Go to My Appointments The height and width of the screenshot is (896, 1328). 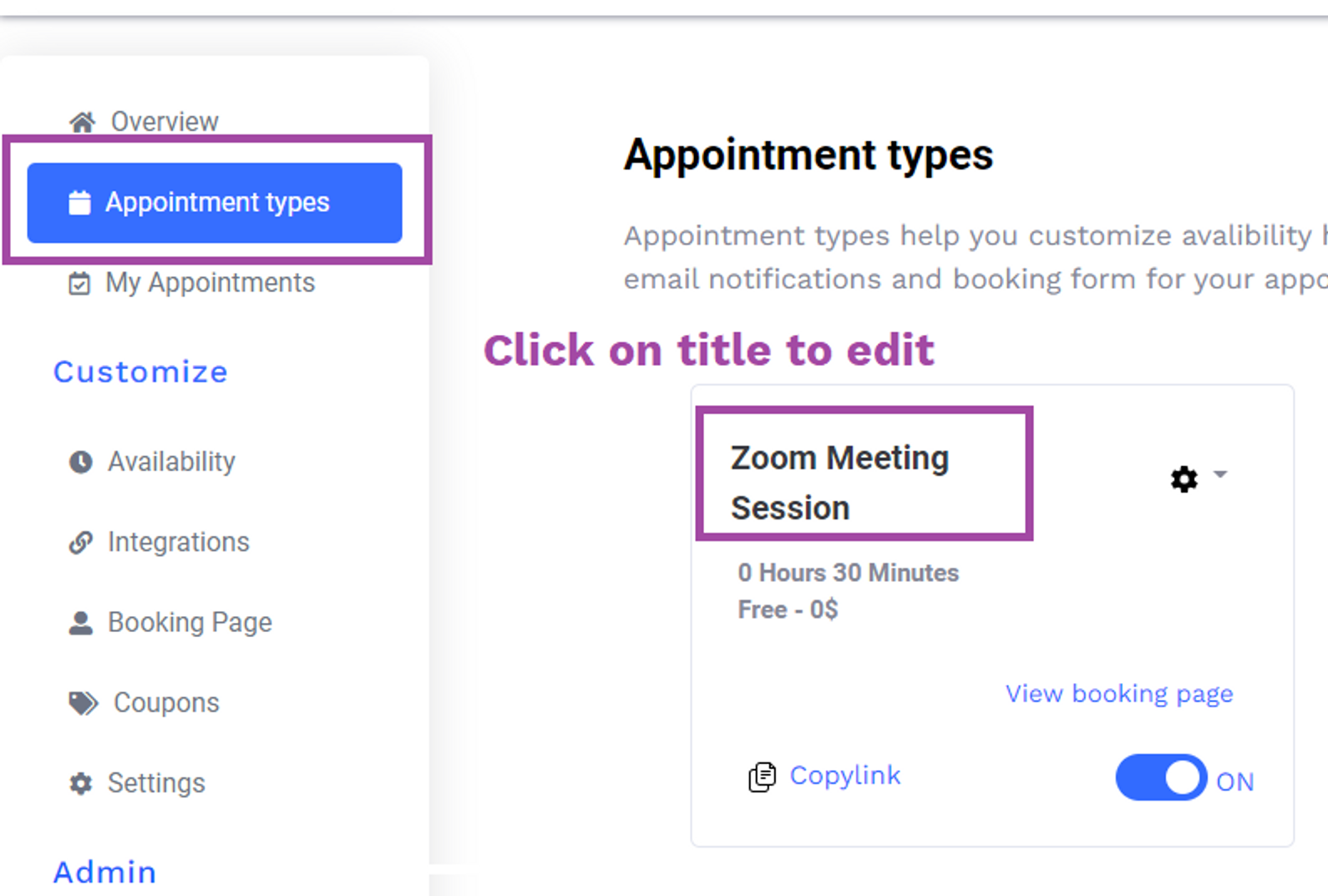click(x=210, y=283)
